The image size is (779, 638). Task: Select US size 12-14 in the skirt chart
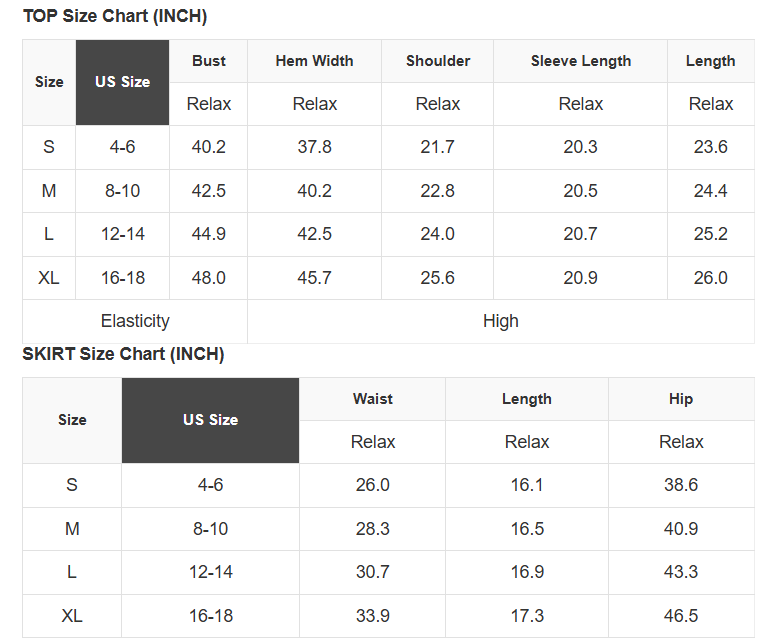pos(210,572)
